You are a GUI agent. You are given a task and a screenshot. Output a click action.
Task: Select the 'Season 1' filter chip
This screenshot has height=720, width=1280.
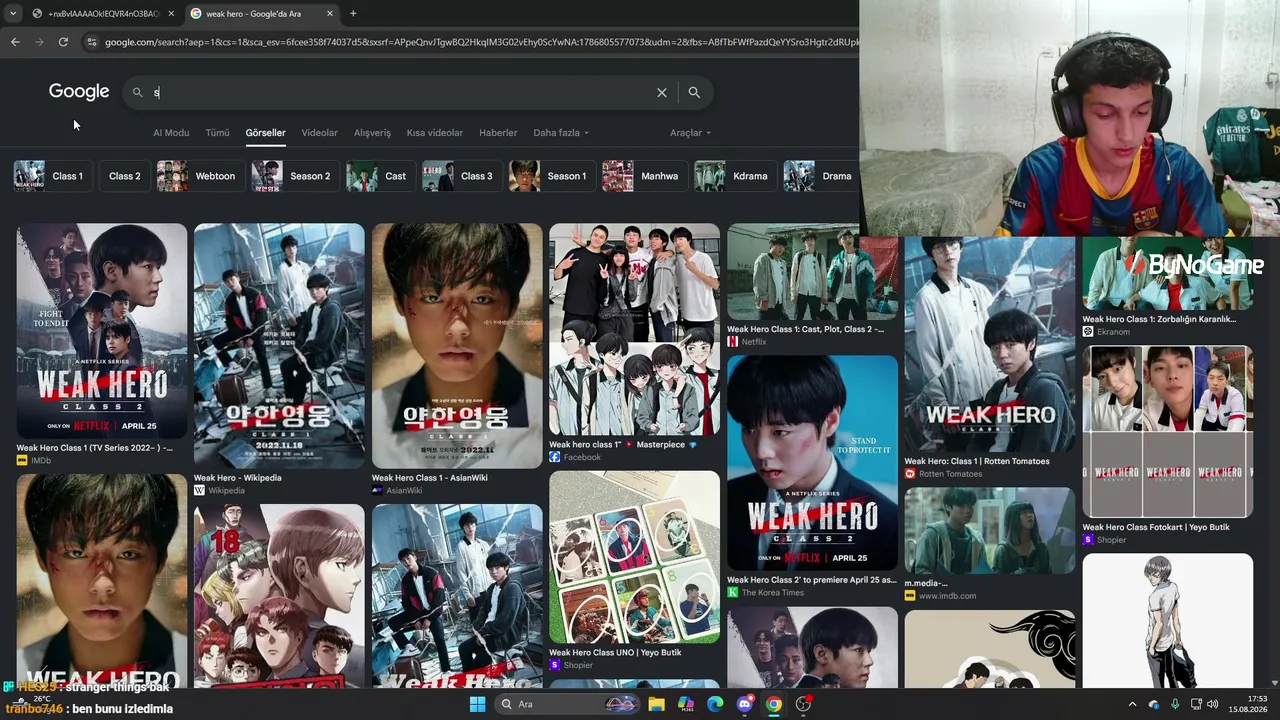coord(551,176)
